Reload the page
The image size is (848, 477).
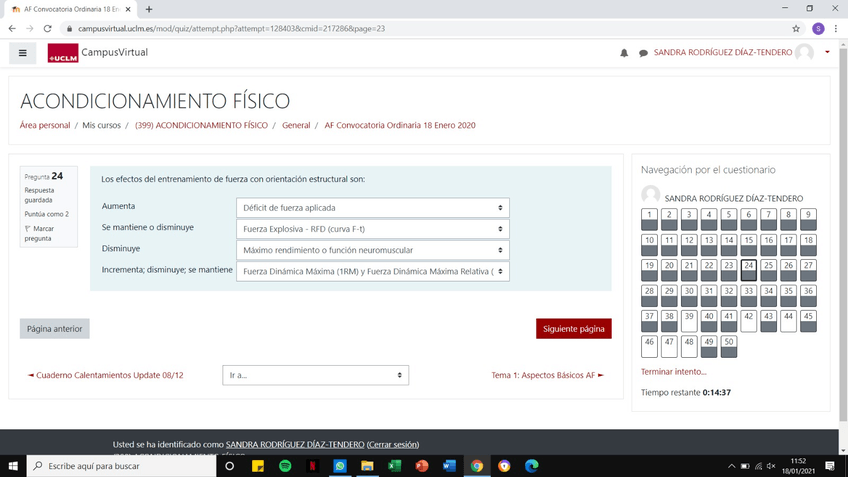point(48,29)
